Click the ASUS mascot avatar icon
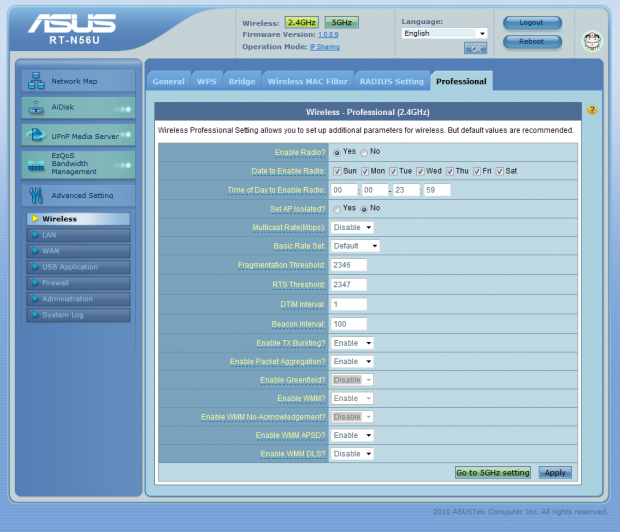This screenshot has height=532, width=620. (592, 41)
